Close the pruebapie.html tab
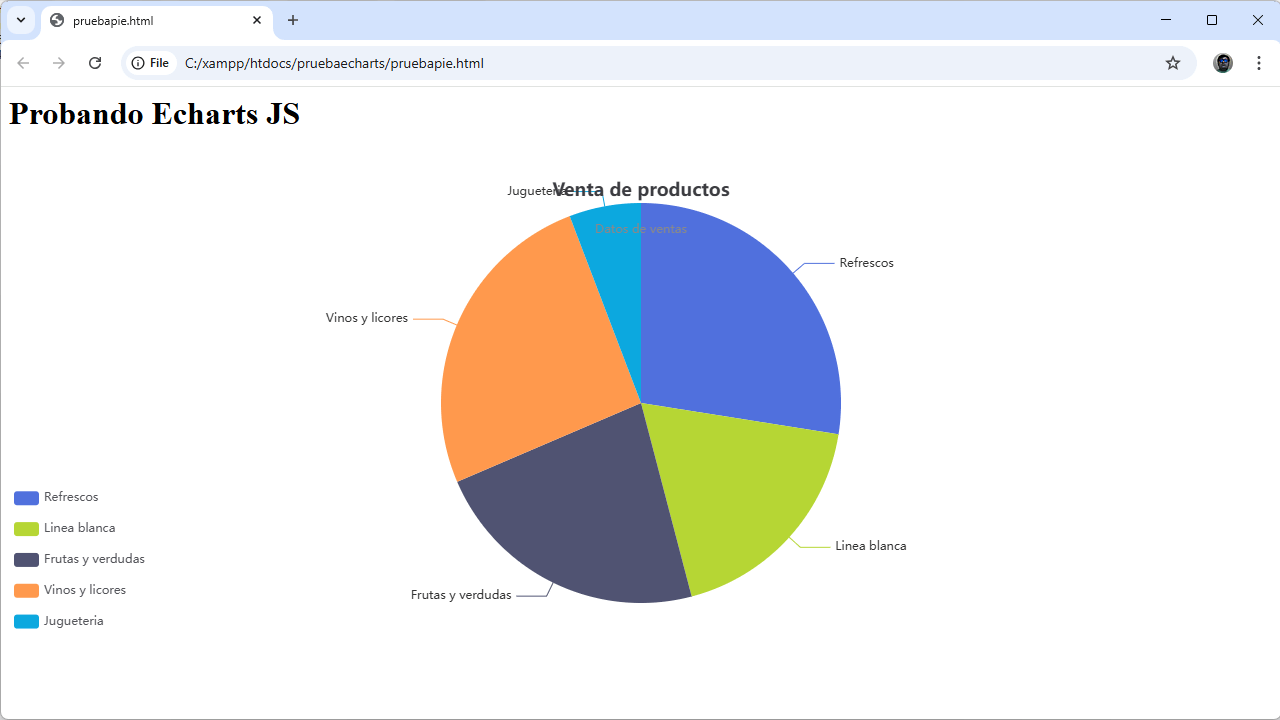This screenshot has height=720, width=1280. click(x=257, y=20)
